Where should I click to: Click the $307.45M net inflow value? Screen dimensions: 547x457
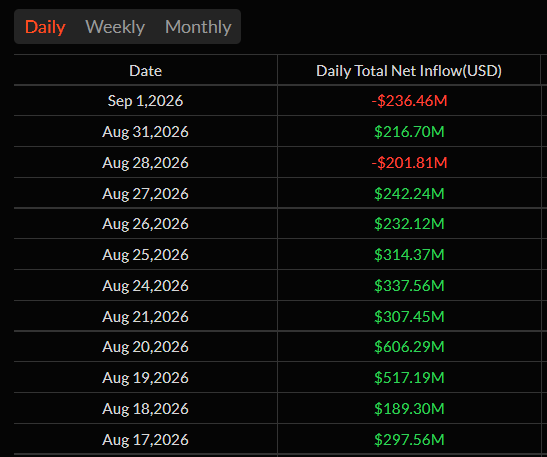point(409,317)
